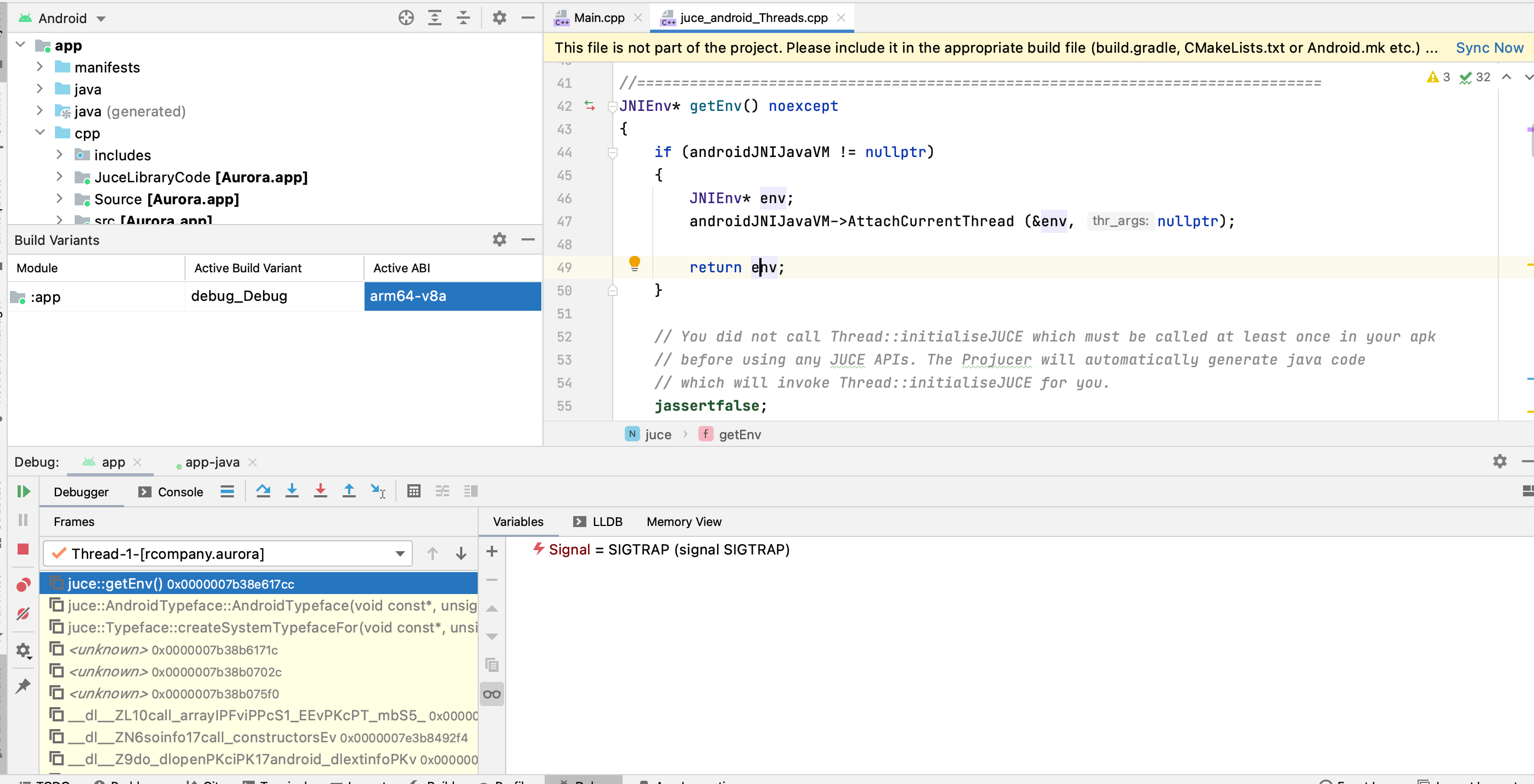The image size is (1534, 784).
Task: Click the Sync Now link
Action: click(1489, 48)
